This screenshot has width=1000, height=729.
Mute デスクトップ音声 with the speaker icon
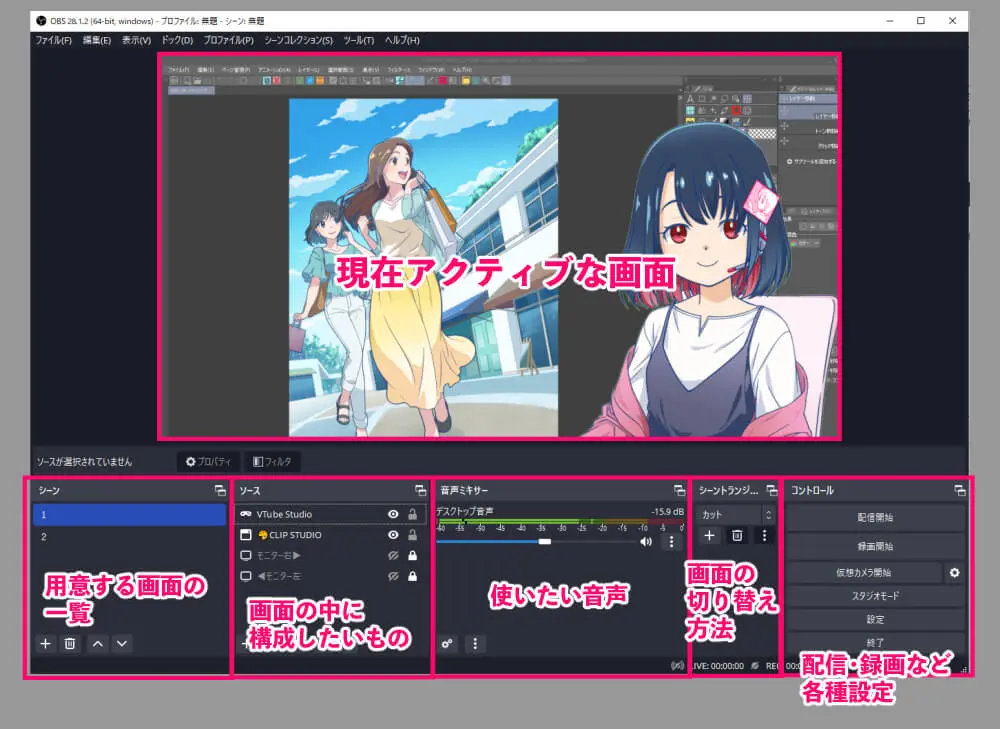(646, 541)
